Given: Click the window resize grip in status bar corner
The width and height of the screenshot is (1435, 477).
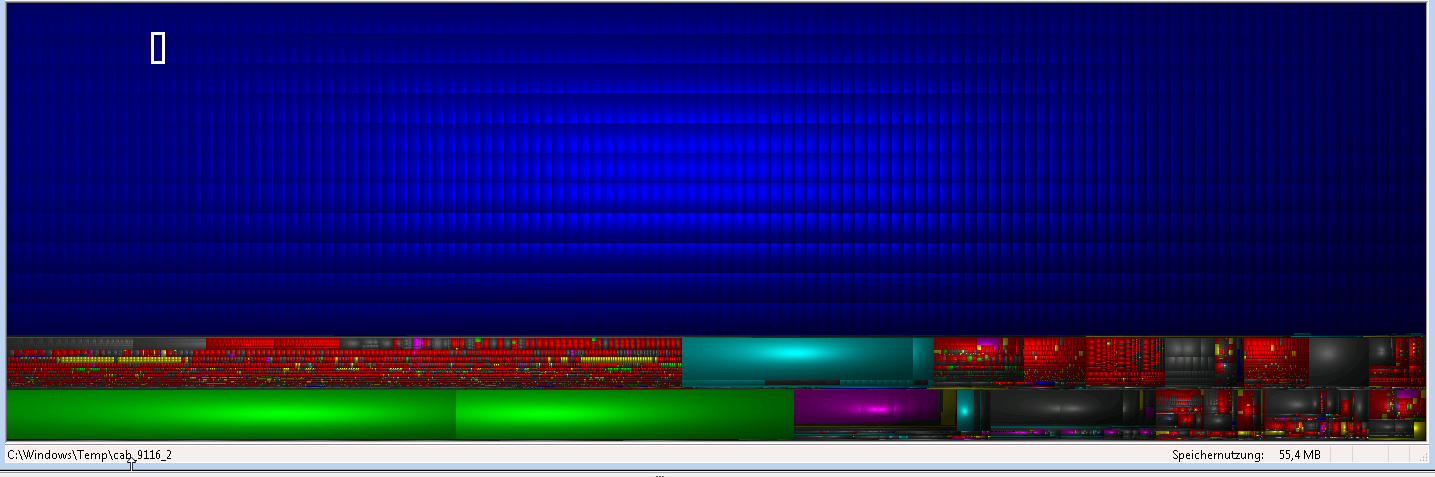Looking at the screenshot, I should pyautogui.click(x=1421, y=456).
